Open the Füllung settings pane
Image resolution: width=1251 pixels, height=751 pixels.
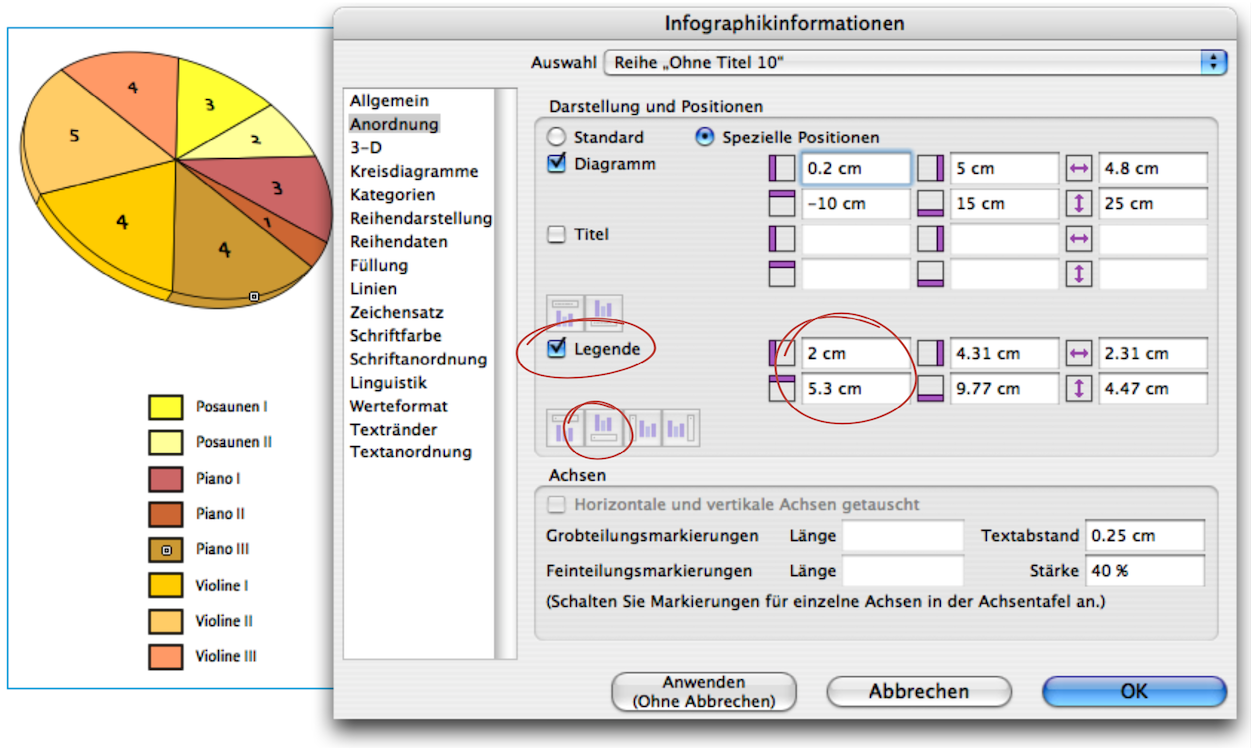(379, 265)
